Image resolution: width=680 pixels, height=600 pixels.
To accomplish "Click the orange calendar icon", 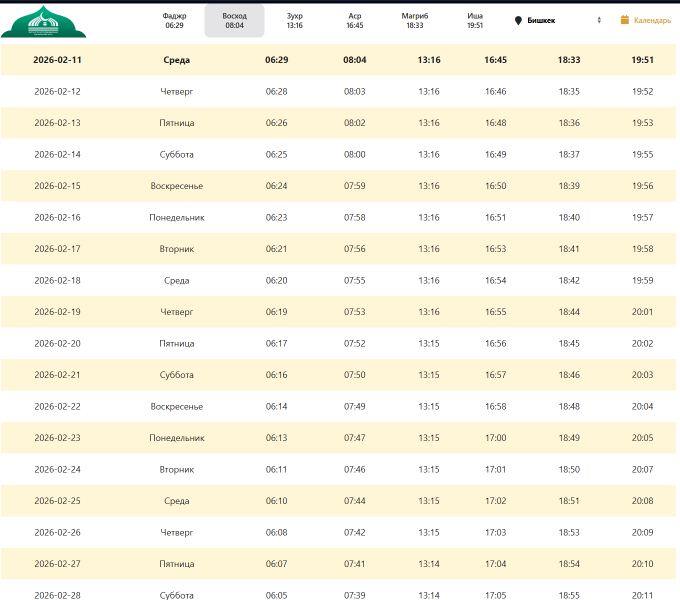I will 625,20.
